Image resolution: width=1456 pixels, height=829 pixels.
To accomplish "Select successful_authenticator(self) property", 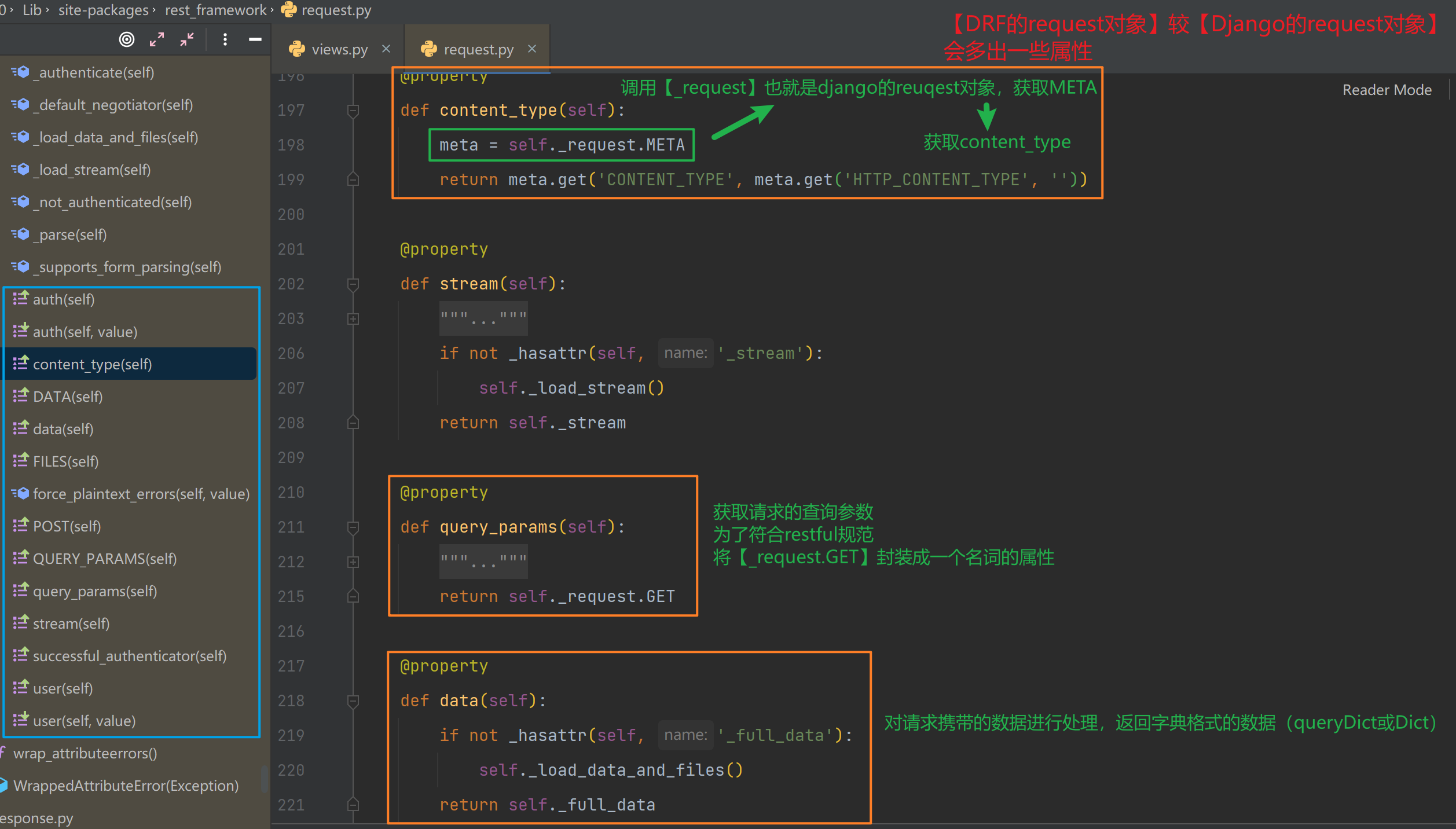I will point(130,656).
